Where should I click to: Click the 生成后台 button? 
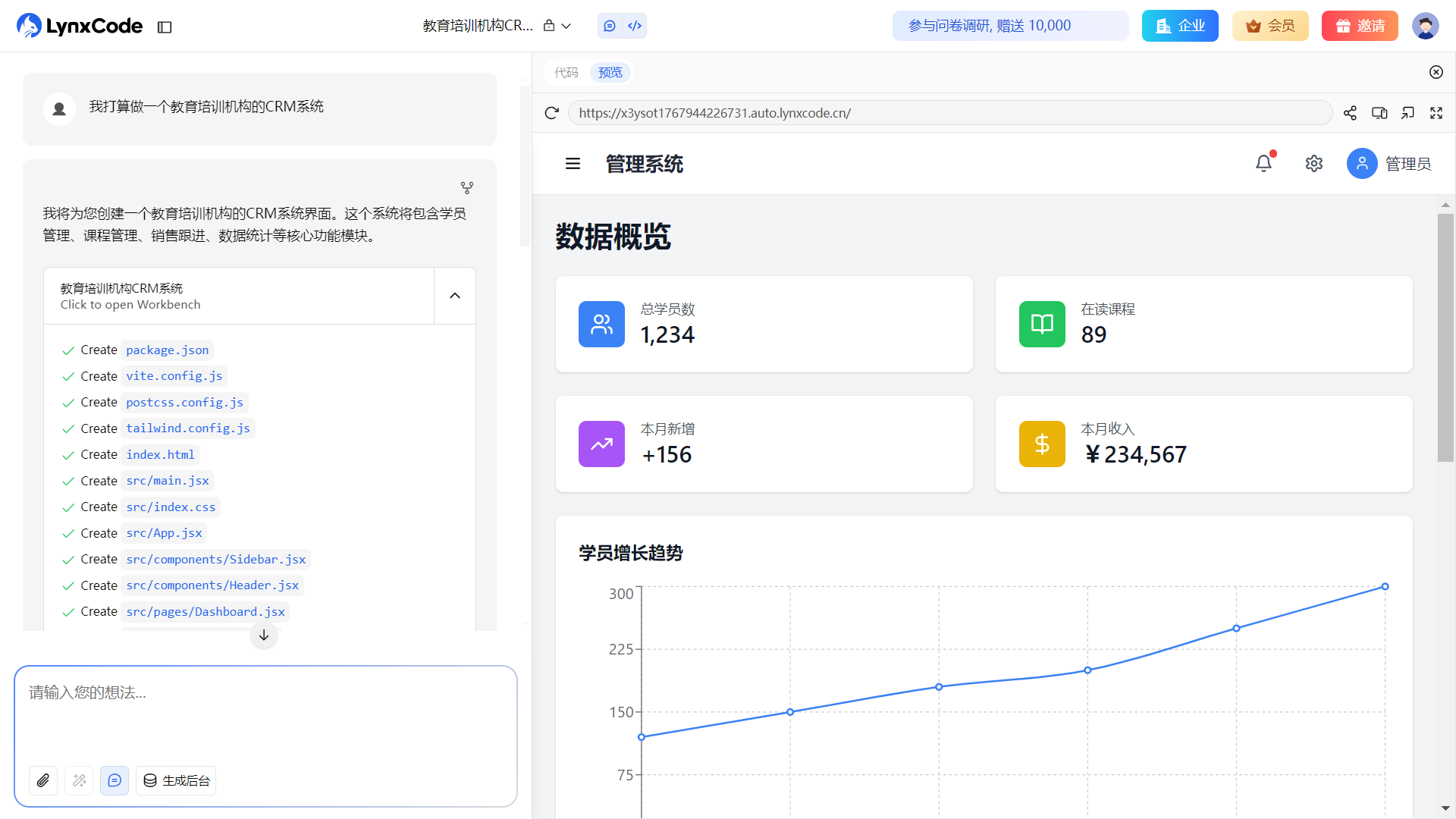tap(176, 780)
